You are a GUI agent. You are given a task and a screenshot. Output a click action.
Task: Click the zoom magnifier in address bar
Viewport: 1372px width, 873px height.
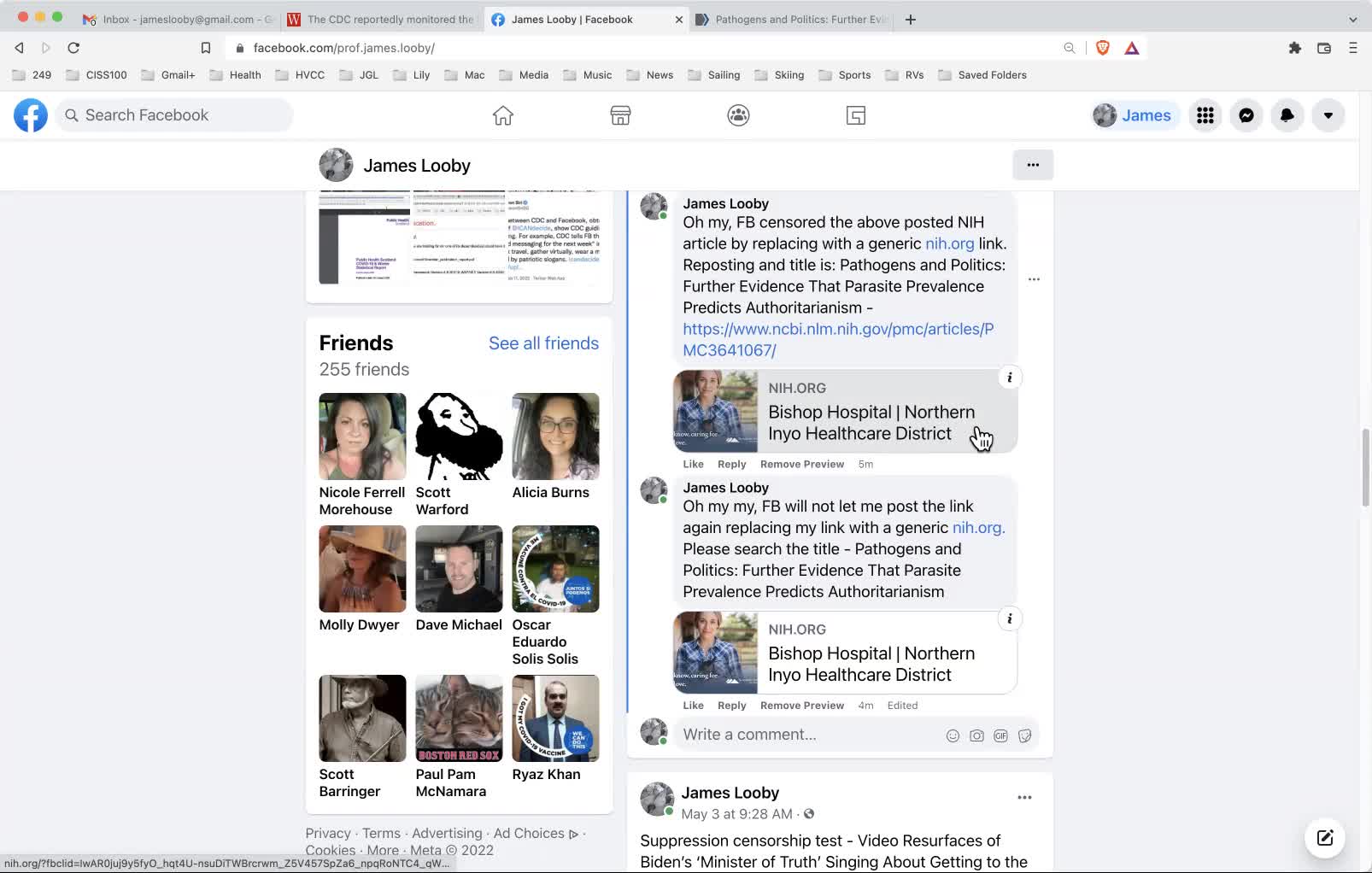click(1070, 48)
